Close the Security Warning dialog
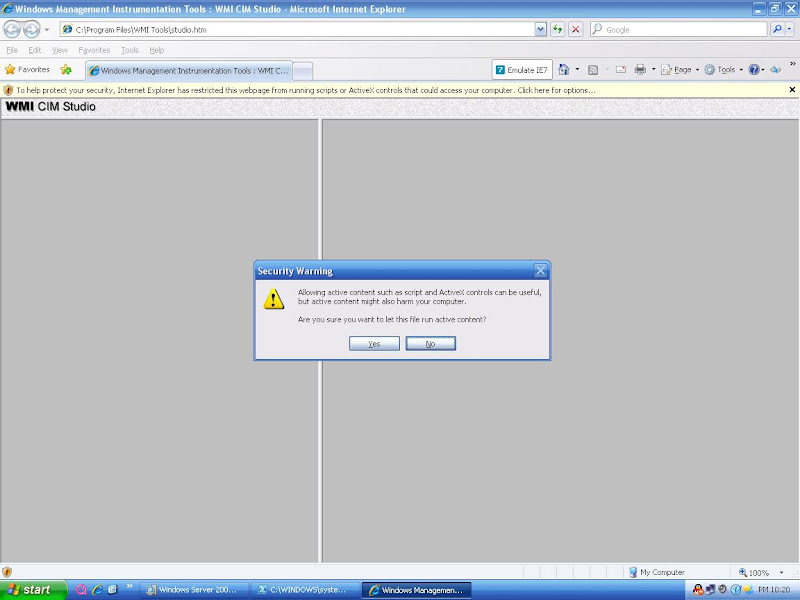This screenshot has width=800, height=600. (540, 270)
